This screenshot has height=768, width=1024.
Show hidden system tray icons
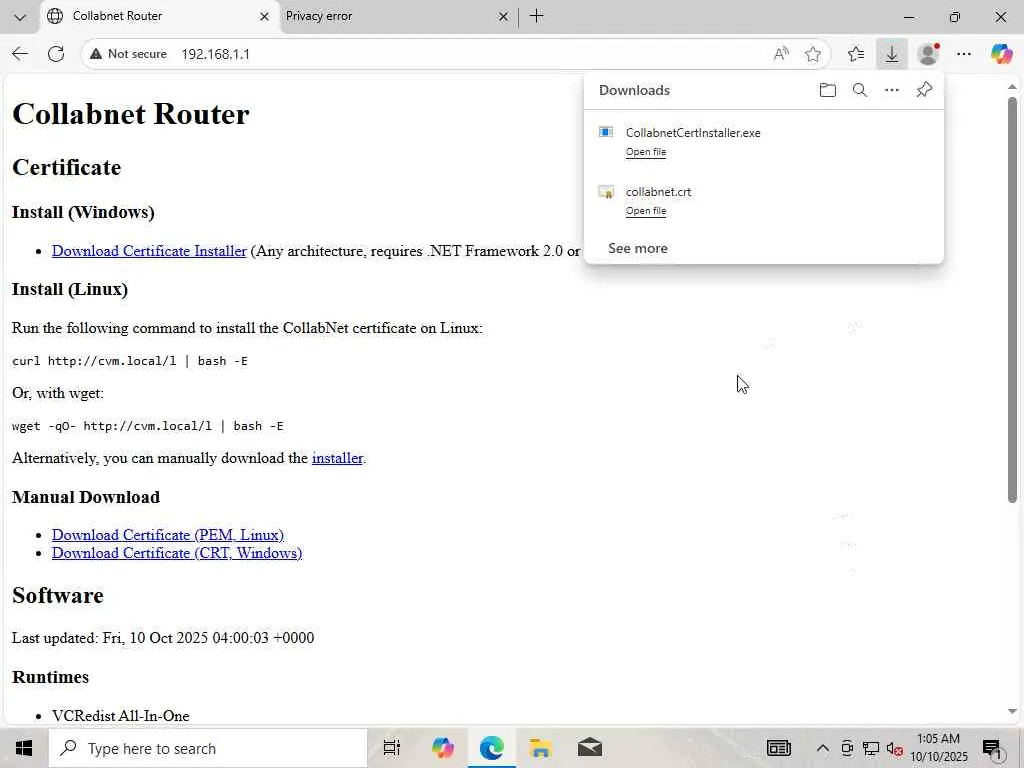tap(823, 748)
